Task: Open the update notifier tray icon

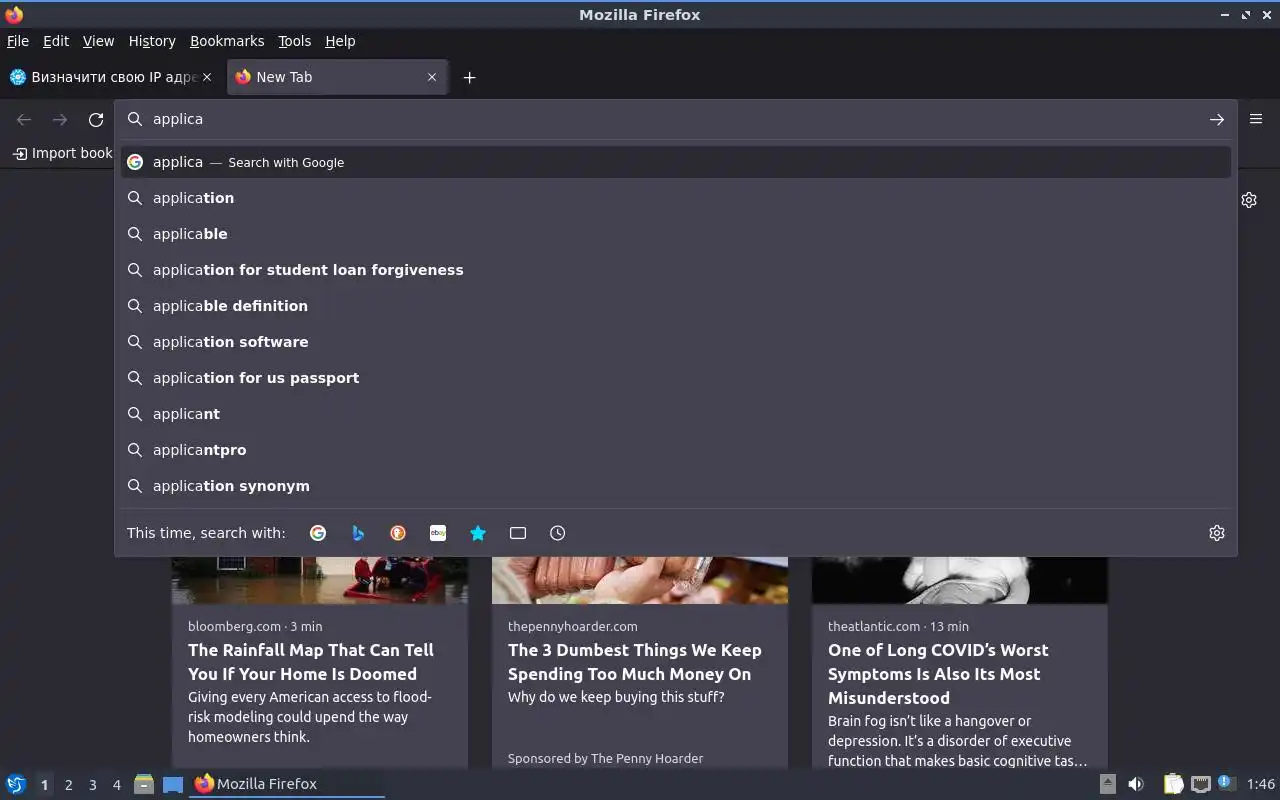Action: 1227,783
